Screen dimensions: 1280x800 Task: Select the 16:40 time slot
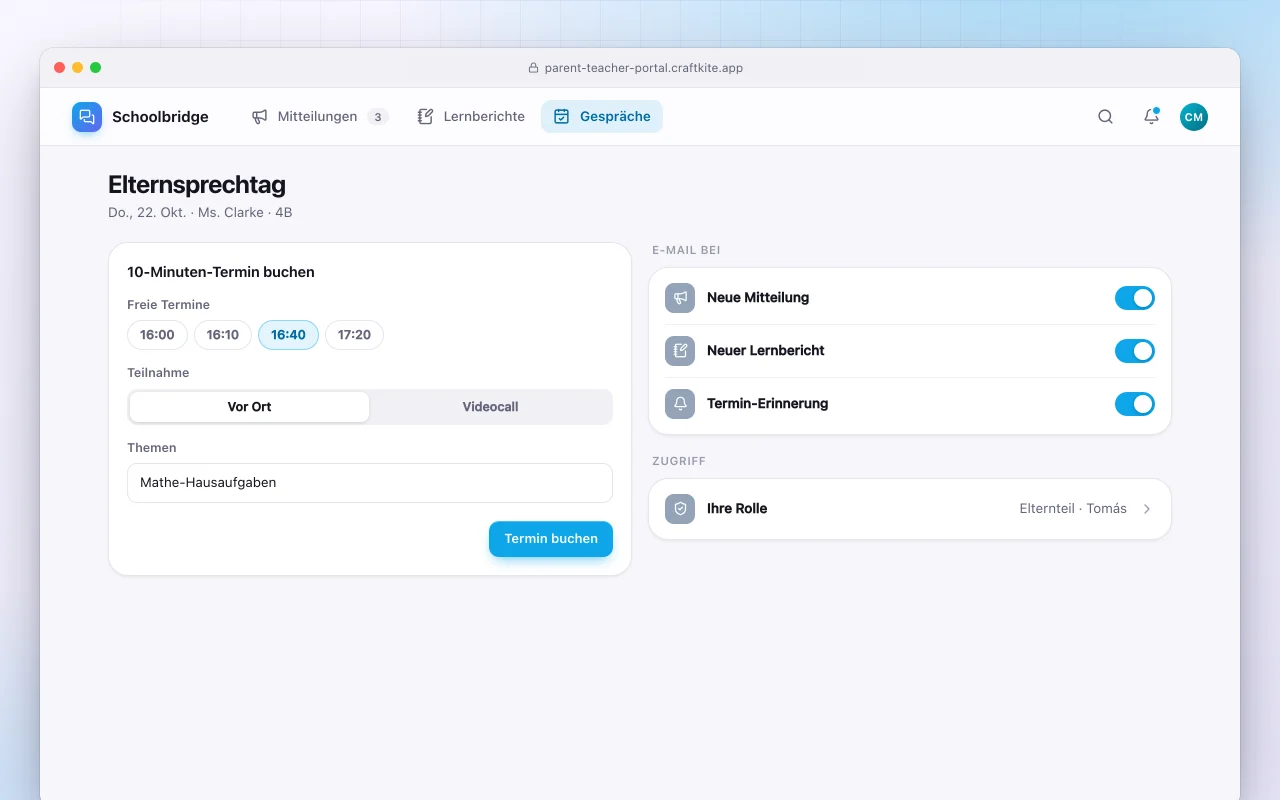click(288, 335)
